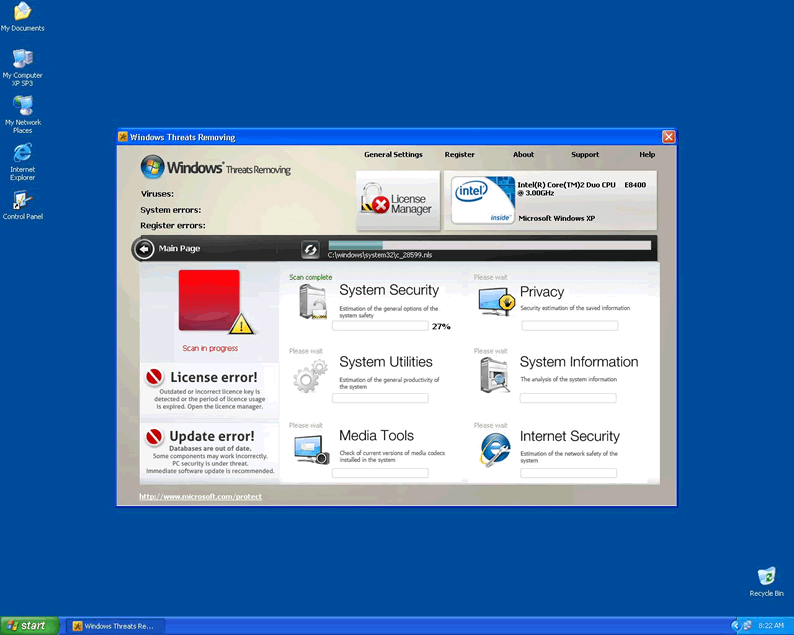Select the System Utilities gears icon

[311, 376]
